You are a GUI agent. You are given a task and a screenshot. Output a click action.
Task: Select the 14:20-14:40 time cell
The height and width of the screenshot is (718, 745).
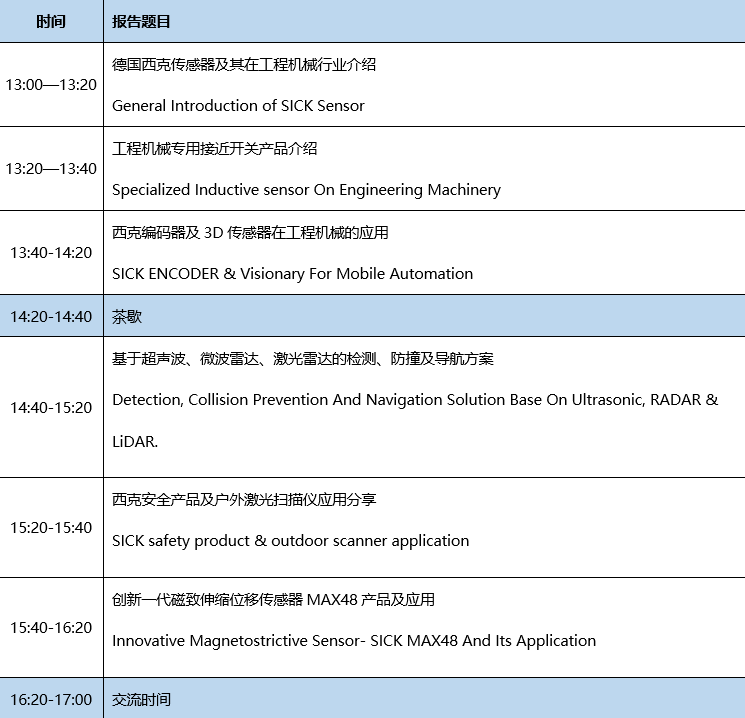[51, 317]
